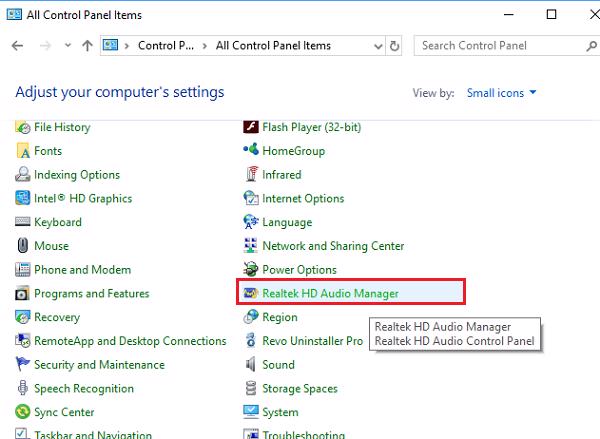
Task: Click the Security and Maintenance flag icon
Action: (x=23, y=364)
